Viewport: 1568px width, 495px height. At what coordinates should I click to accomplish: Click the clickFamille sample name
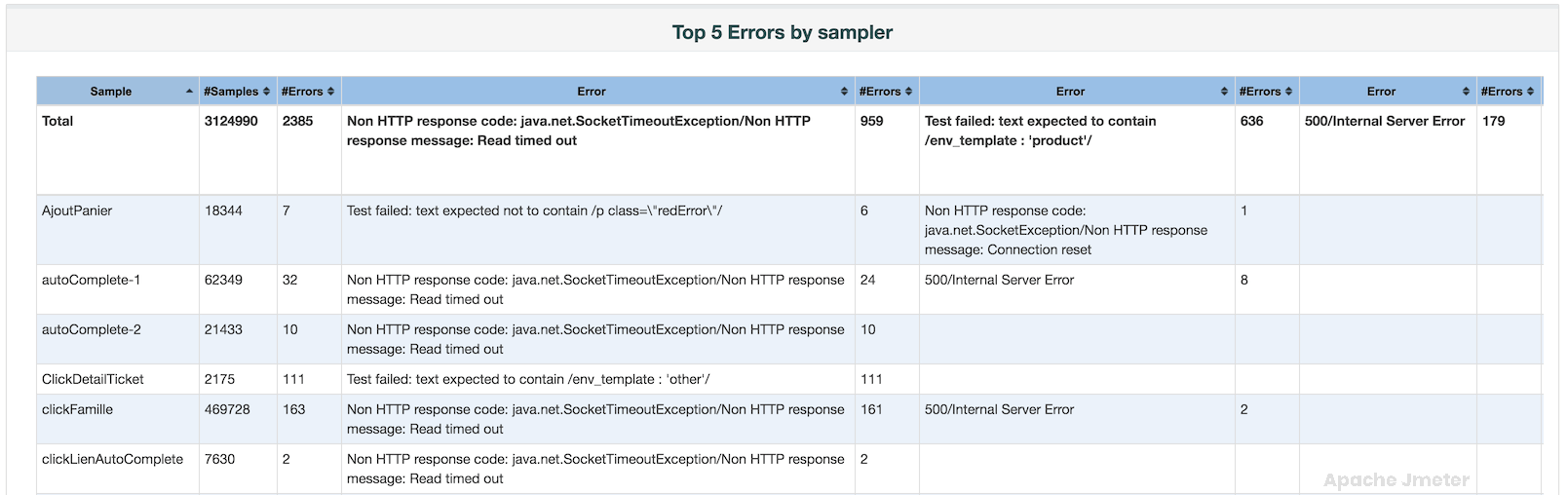(x=77, y=409)
